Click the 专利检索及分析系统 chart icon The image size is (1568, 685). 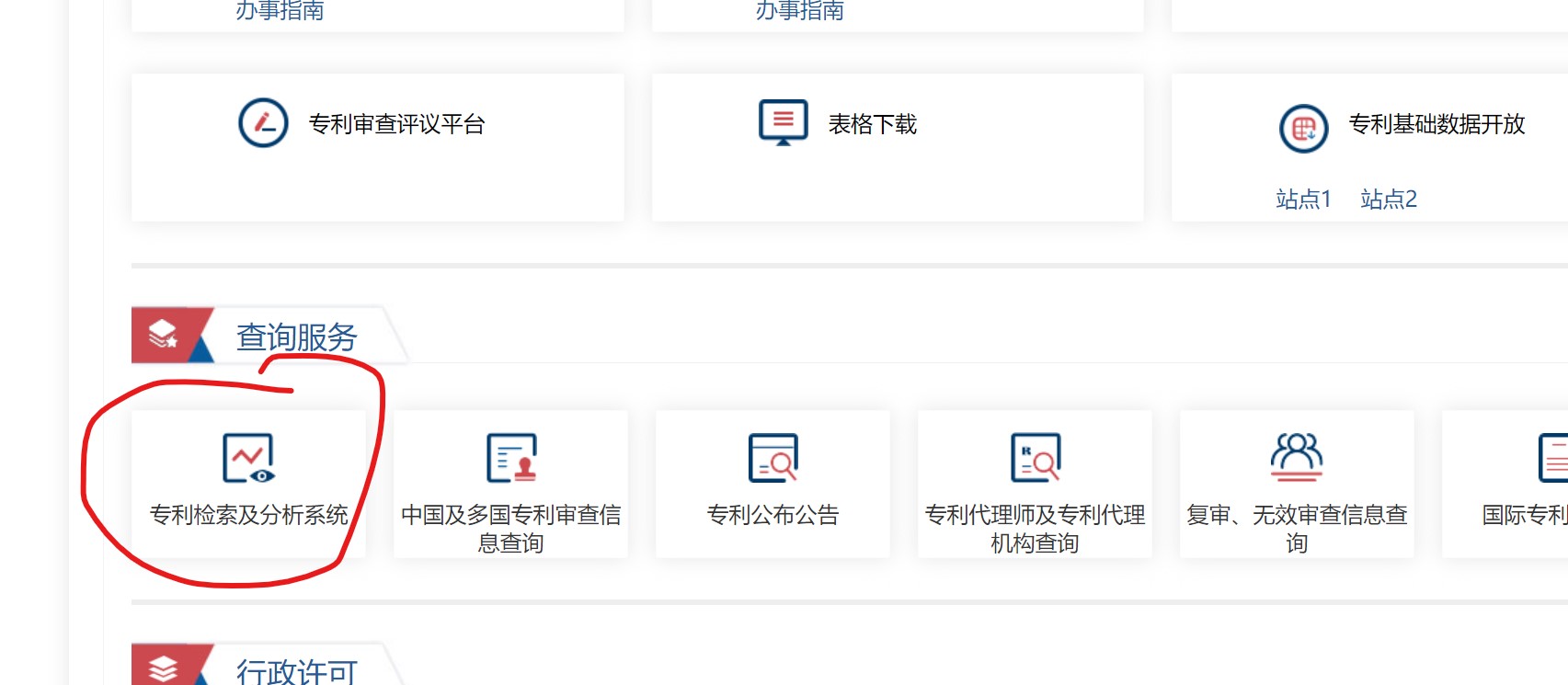click(248, 458)
